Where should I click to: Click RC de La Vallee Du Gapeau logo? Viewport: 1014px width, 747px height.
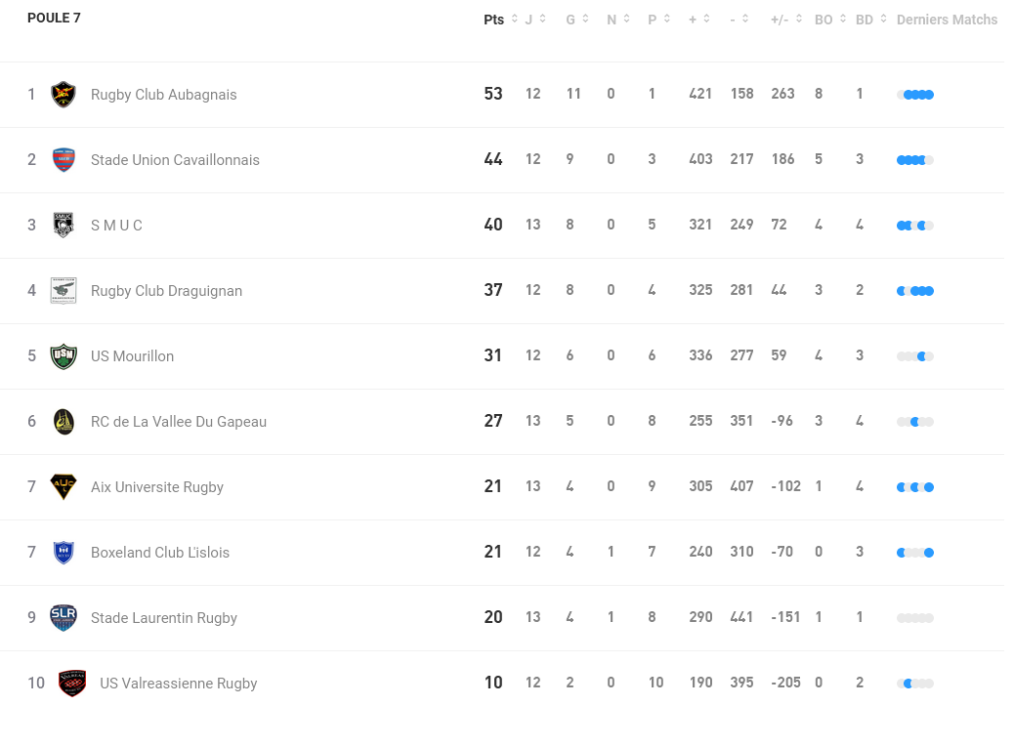coord(63,421)
